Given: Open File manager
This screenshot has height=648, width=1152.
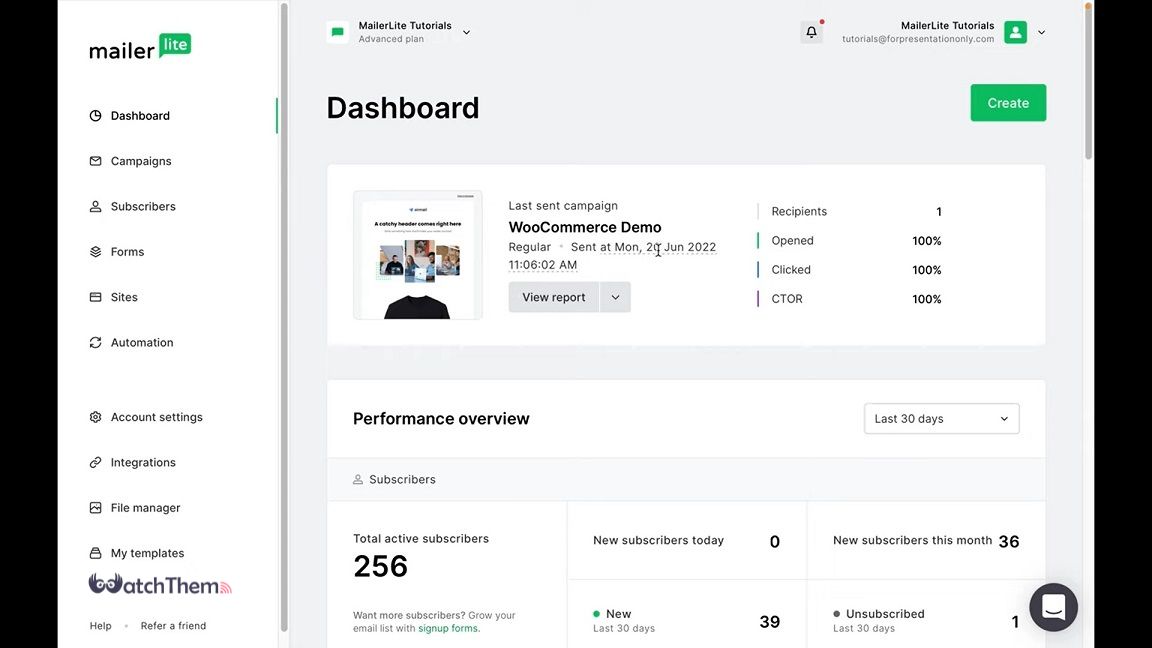Looking at the screenshot, I should click(145, 508).
